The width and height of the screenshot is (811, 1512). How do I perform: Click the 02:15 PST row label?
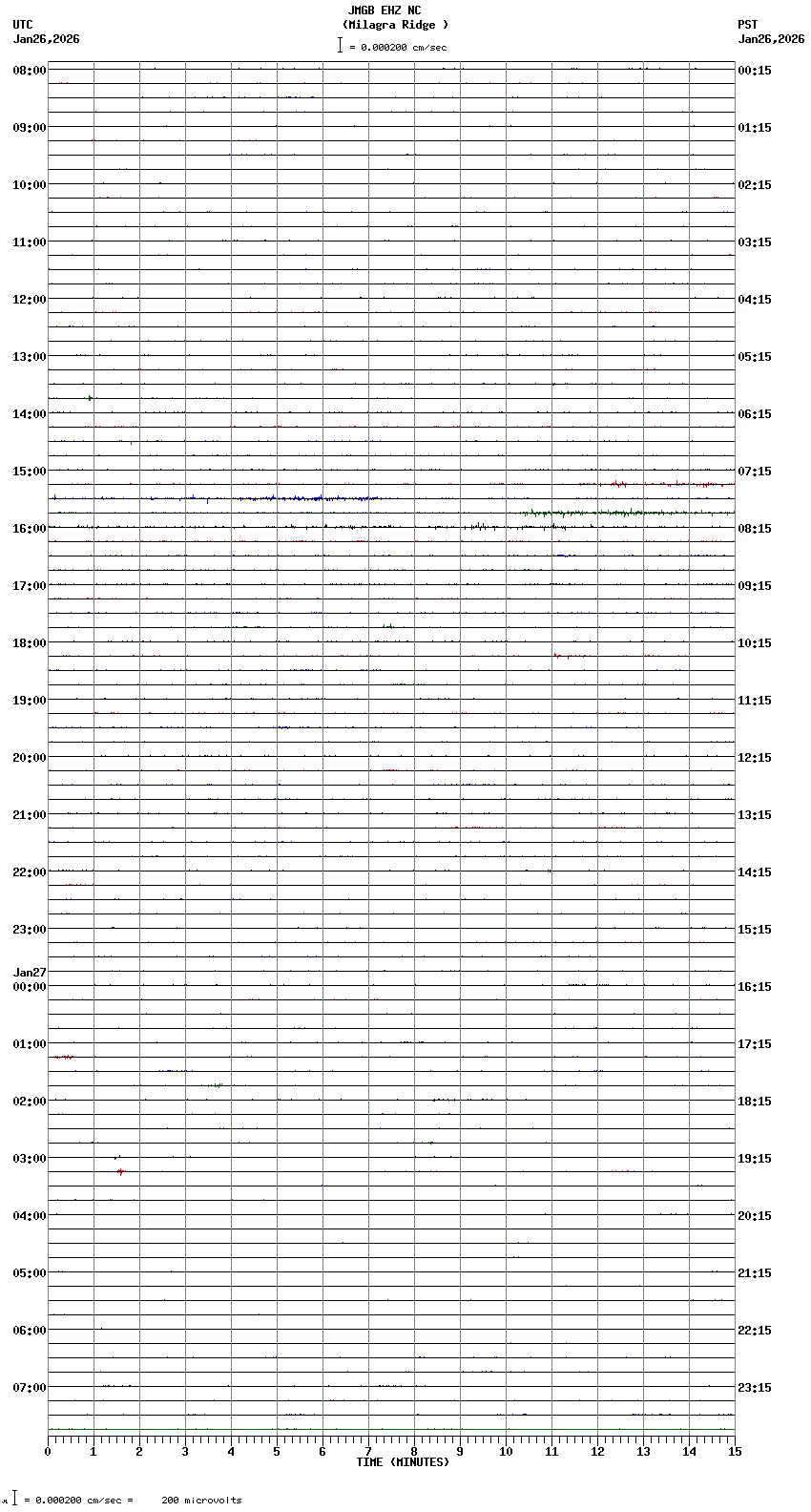(755, 185)
